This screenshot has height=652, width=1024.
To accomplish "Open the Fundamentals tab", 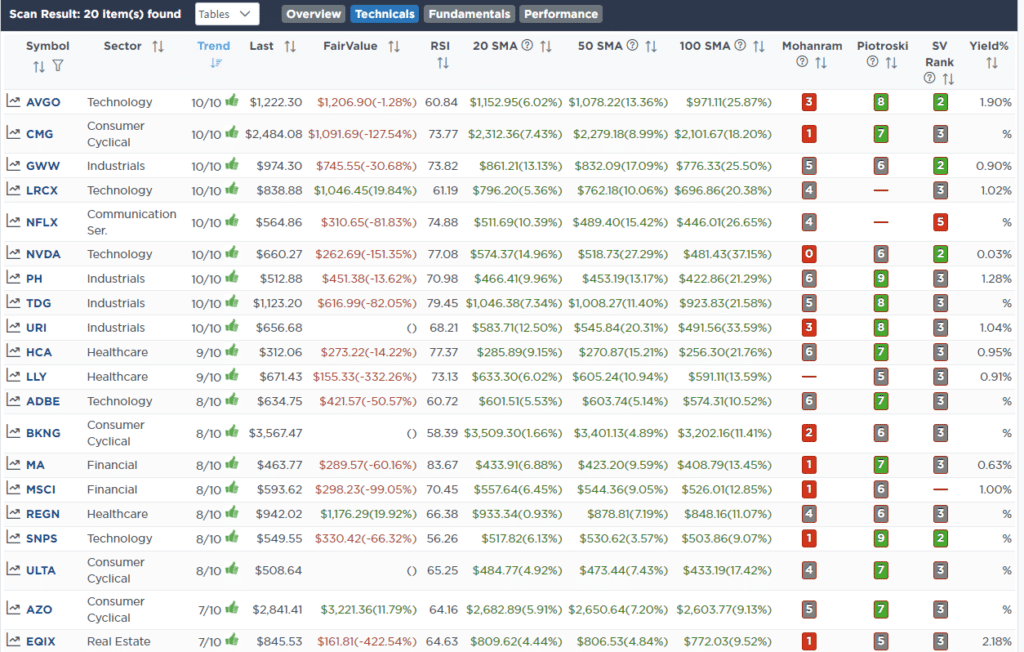I will [469, 14].
